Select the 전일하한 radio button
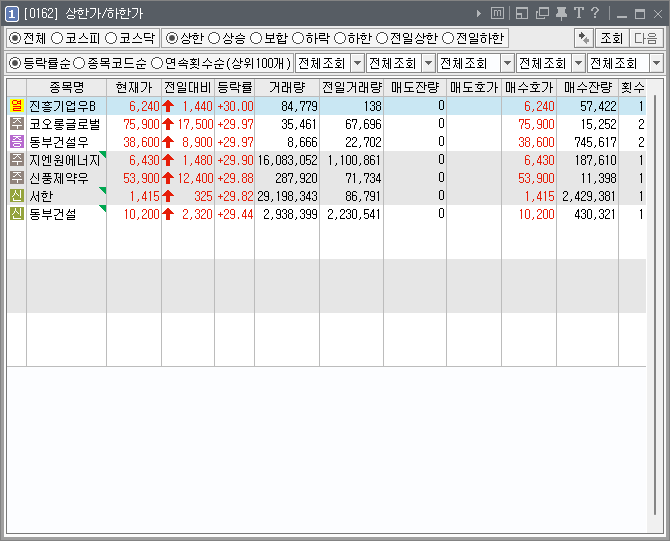Screen dimensions: 670x541 tap(447, 38)
